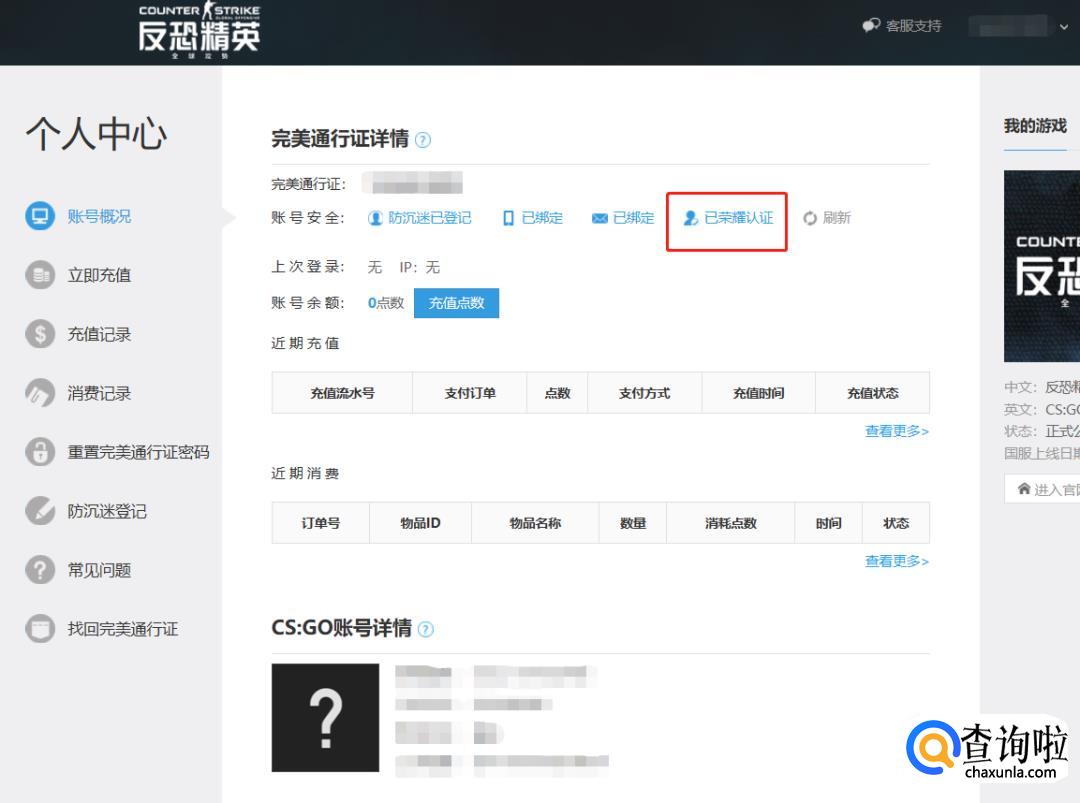Open 常见问题 in the sidebar
The image size is (1080, 803).
click(x=99, y=570)
